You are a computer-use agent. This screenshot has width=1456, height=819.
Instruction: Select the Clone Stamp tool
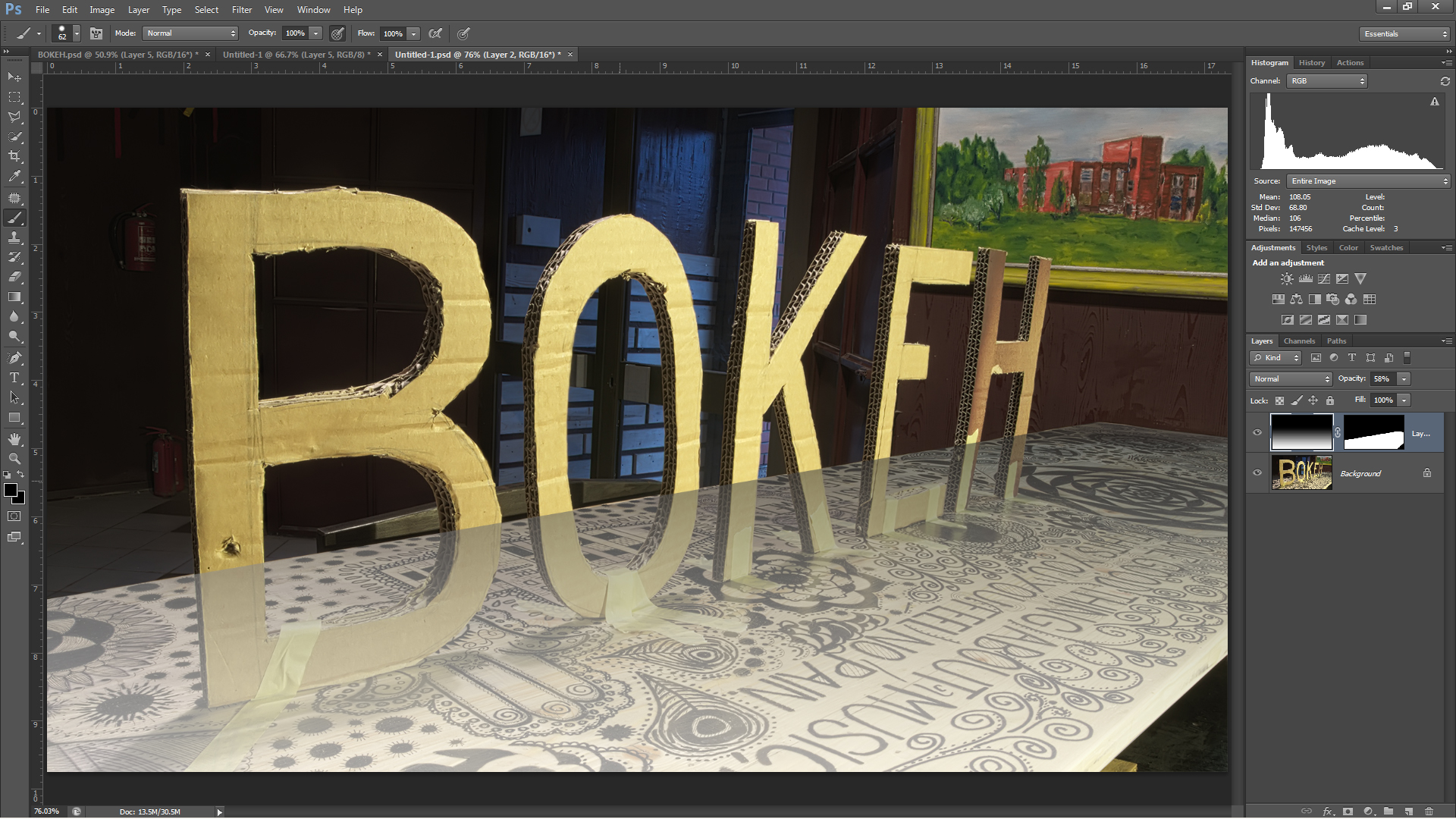pyautogui.click(x=14, y=237)
